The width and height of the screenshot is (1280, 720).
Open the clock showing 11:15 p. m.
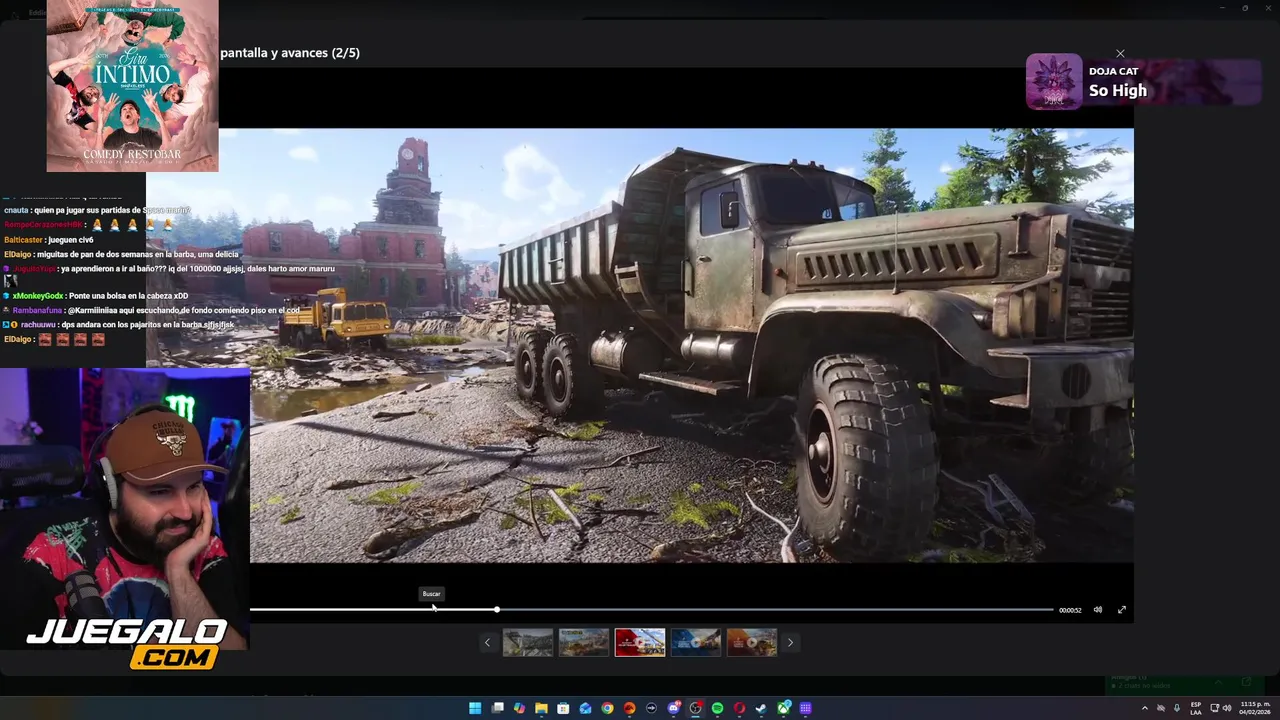[1254, 708]
